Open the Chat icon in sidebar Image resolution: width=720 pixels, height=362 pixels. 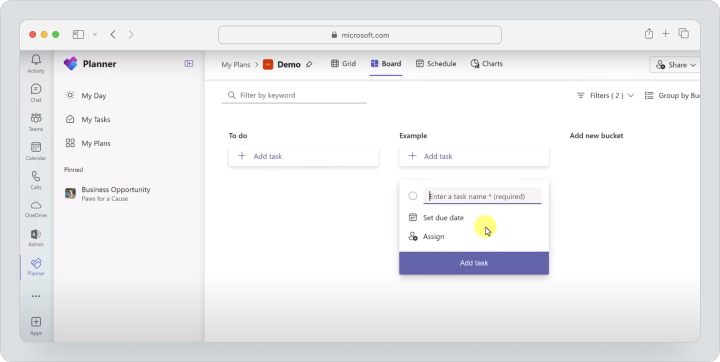[36, 89]
